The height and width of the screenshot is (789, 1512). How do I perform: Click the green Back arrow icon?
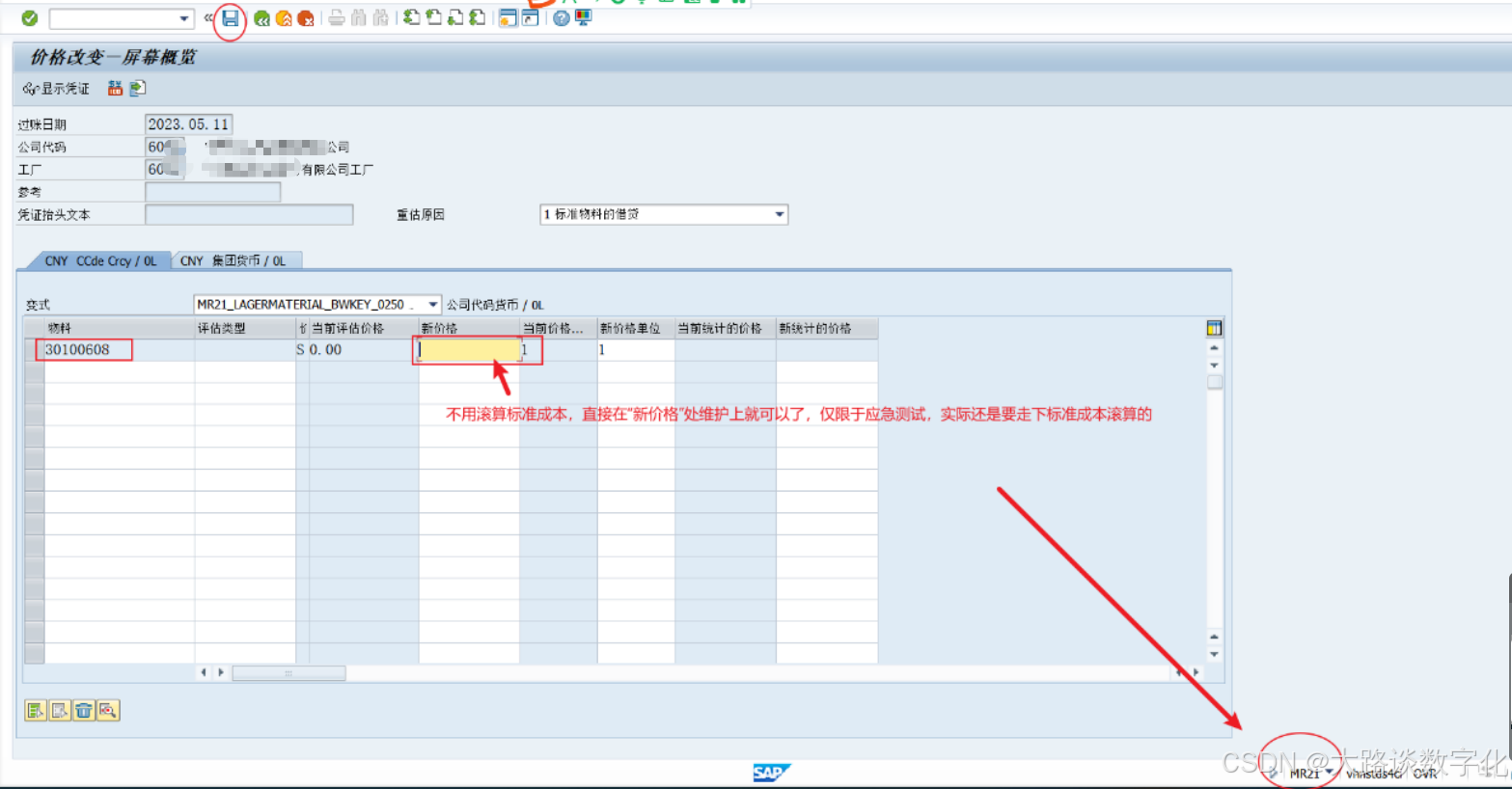pos(262,17)
